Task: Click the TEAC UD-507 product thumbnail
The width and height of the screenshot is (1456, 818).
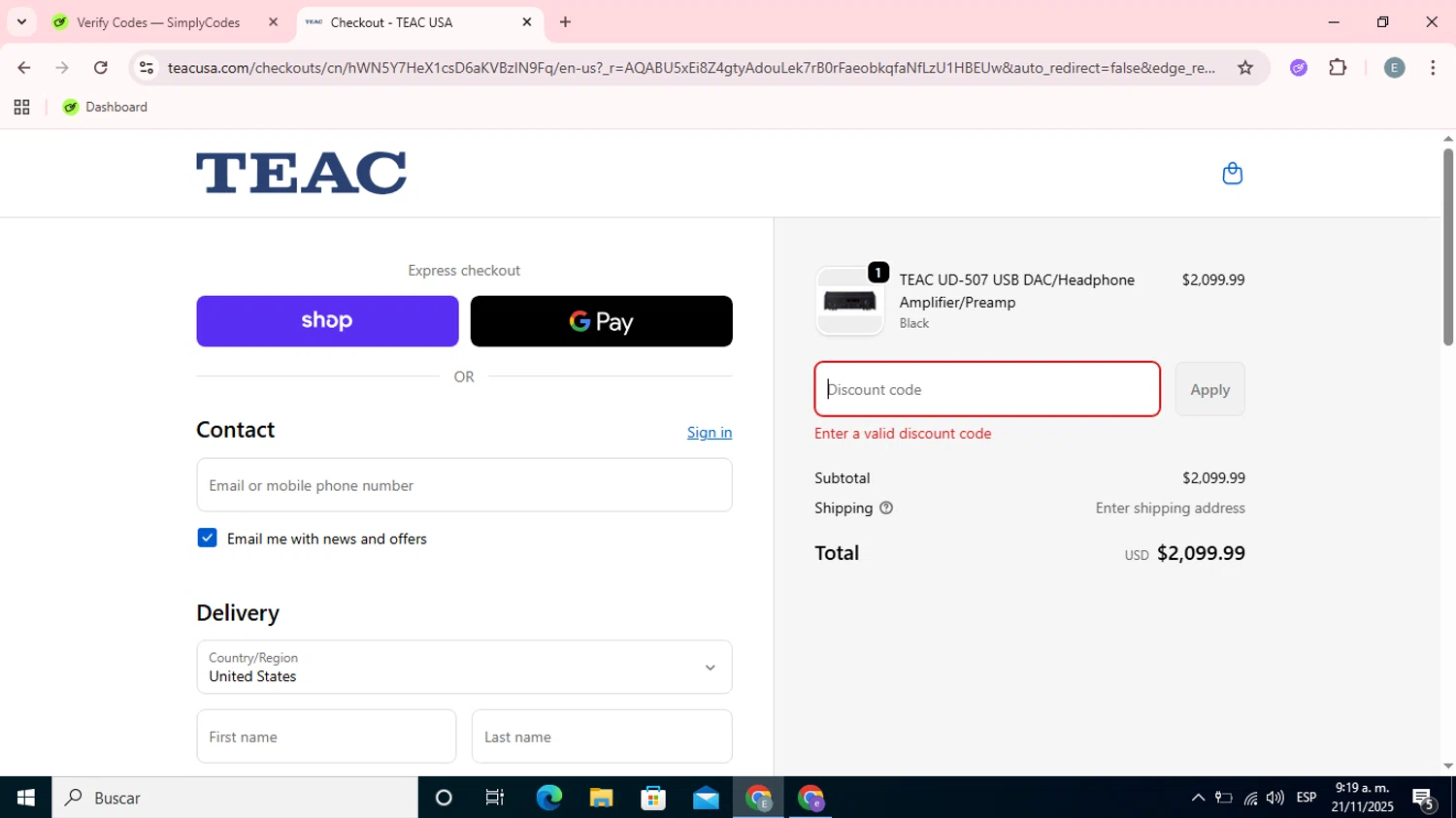Action: pos(849,301)
